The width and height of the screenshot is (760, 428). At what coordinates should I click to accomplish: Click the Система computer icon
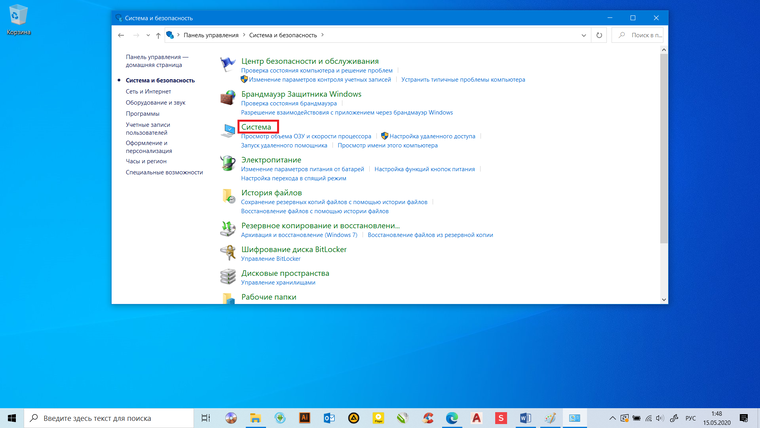(227, 130)
